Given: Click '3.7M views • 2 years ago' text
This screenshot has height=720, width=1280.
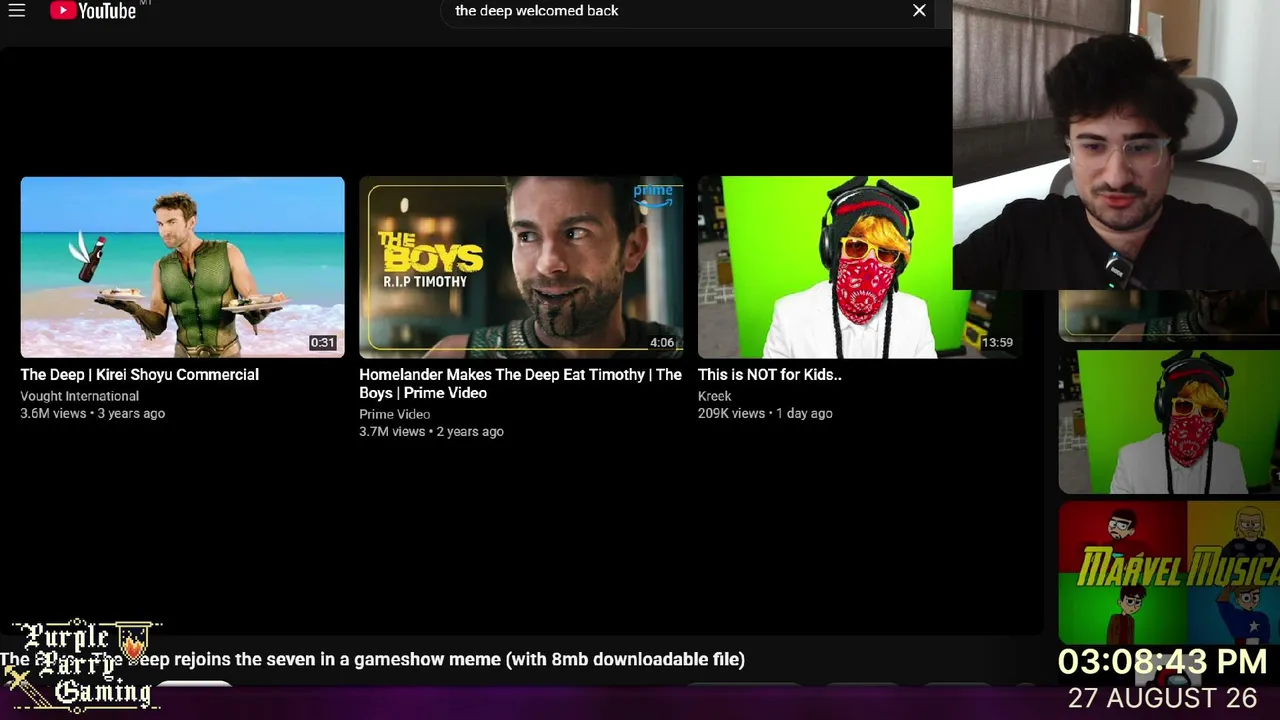Looking at the screenshot, I should [x=431, y=432].
